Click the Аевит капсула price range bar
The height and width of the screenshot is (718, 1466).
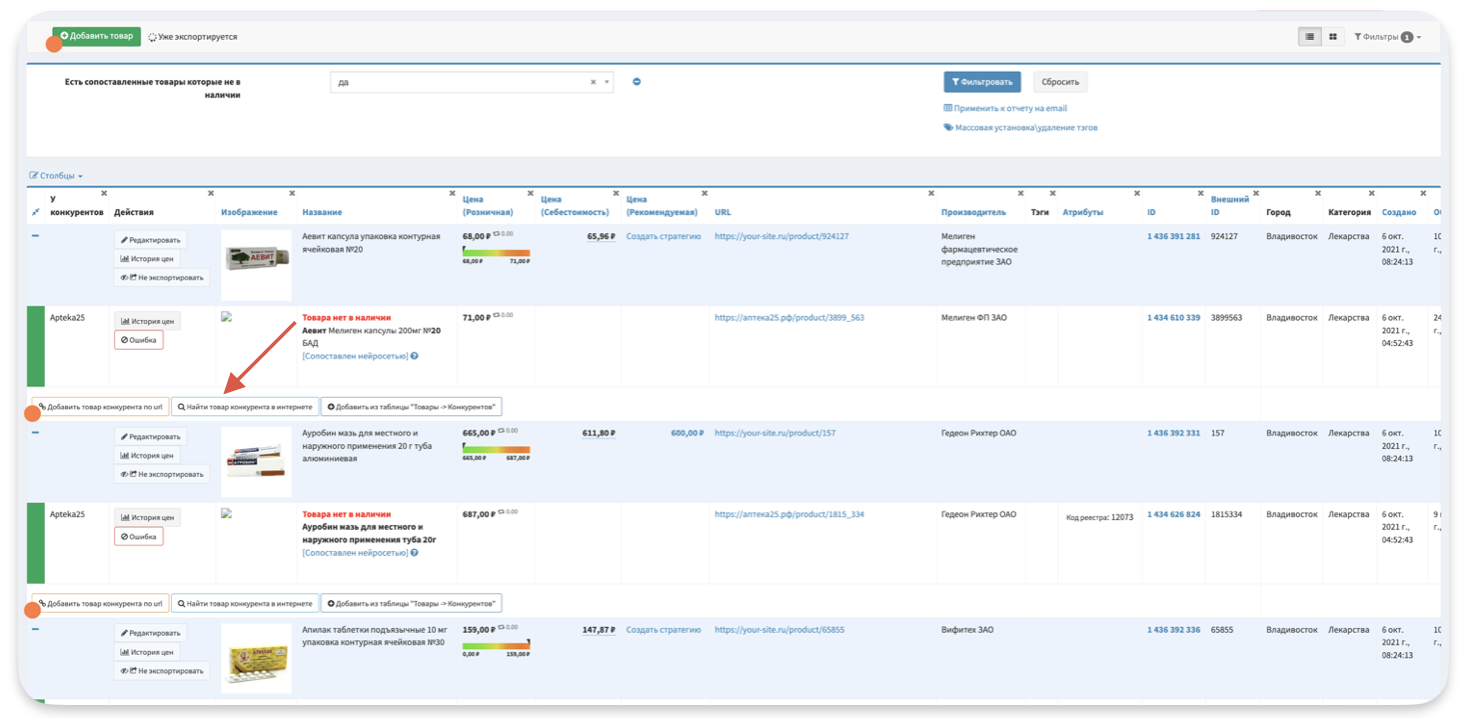point(496,253)
